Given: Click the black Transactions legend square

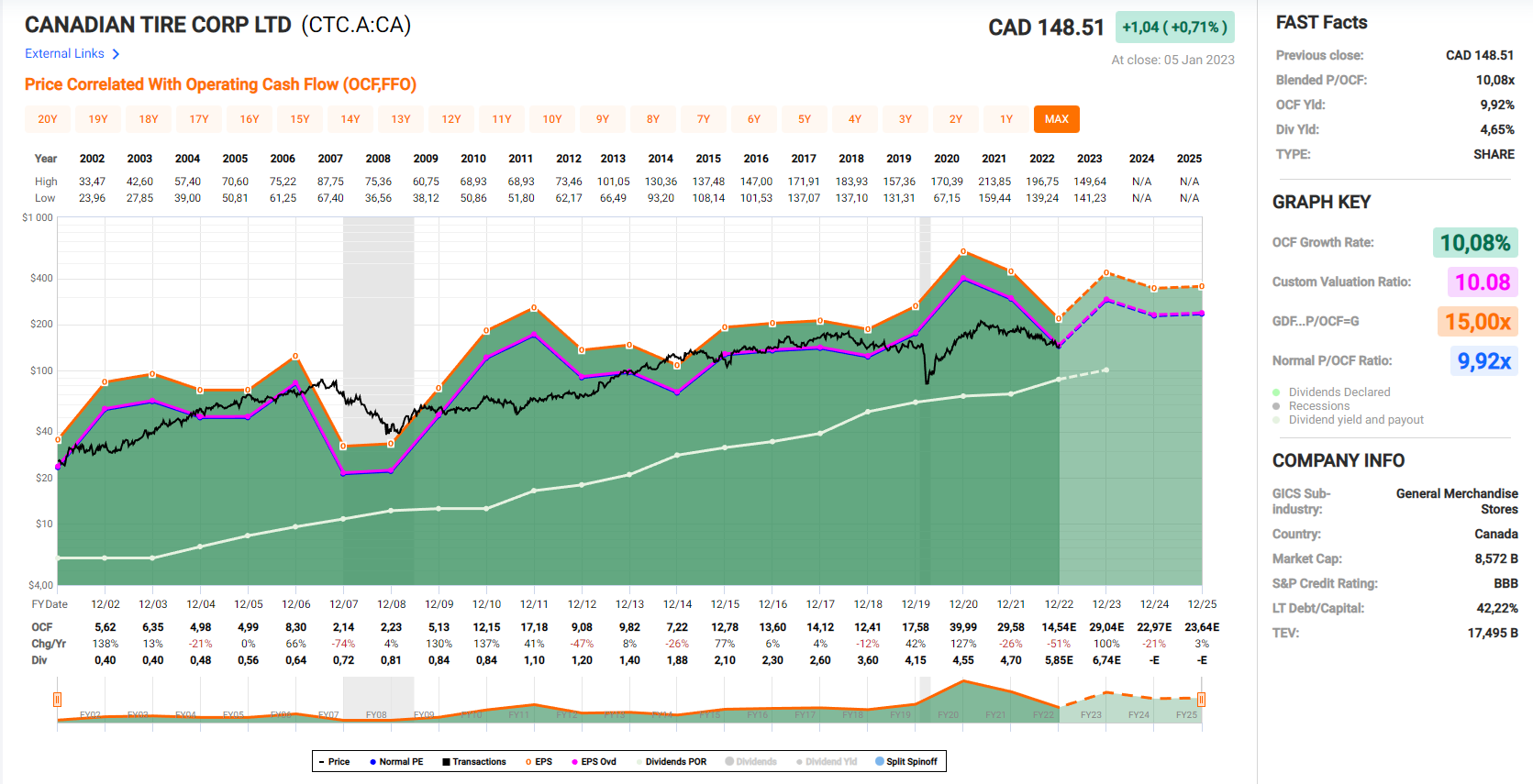Looking at the screenshot, I should pos(446,762).
